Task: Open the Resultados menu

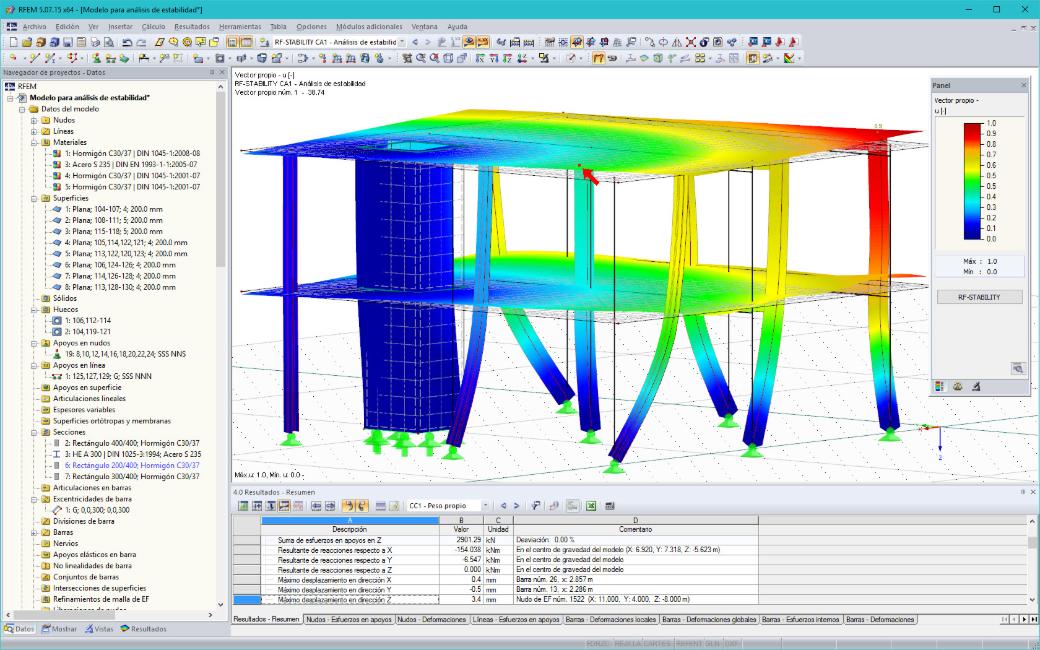Action: 192,27
